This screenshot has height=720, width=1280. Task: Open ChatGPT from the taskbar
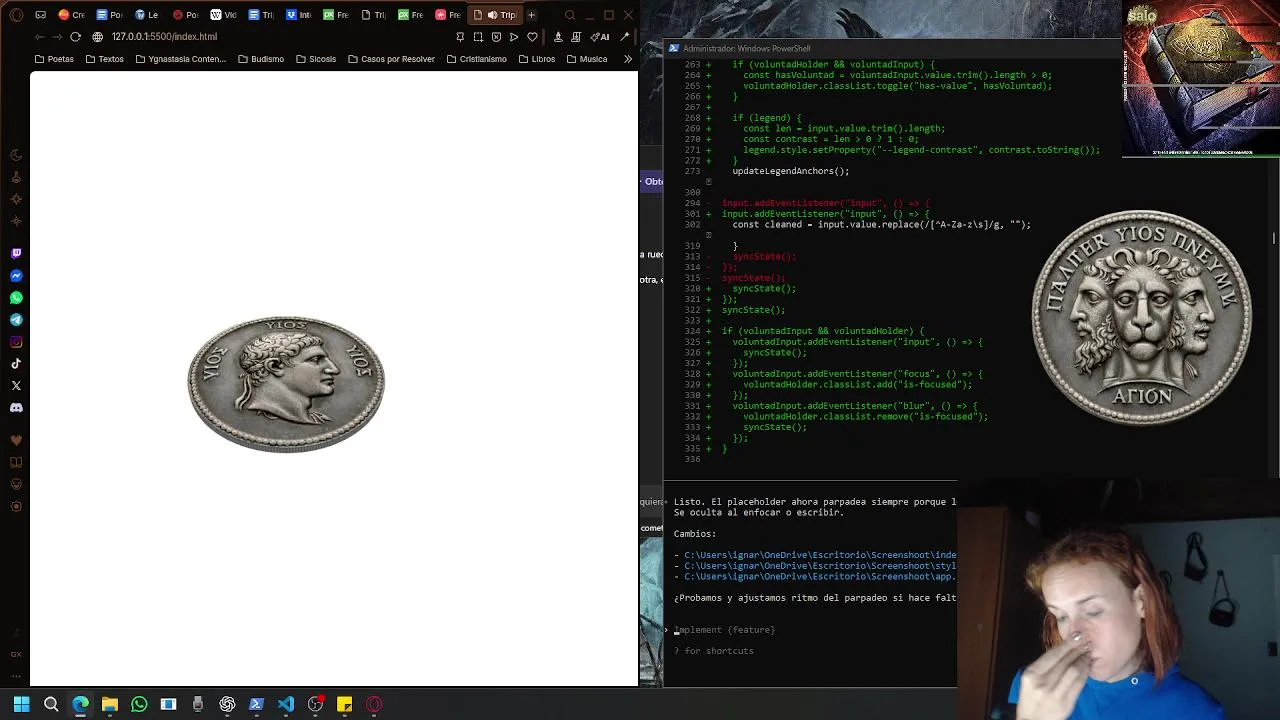pyautogui.click(x=227, y=704)
